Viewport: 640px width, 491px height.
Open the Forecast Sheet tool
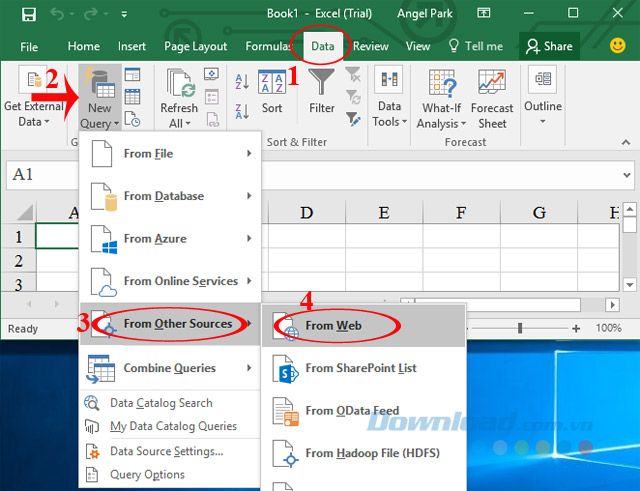point(492,98)
